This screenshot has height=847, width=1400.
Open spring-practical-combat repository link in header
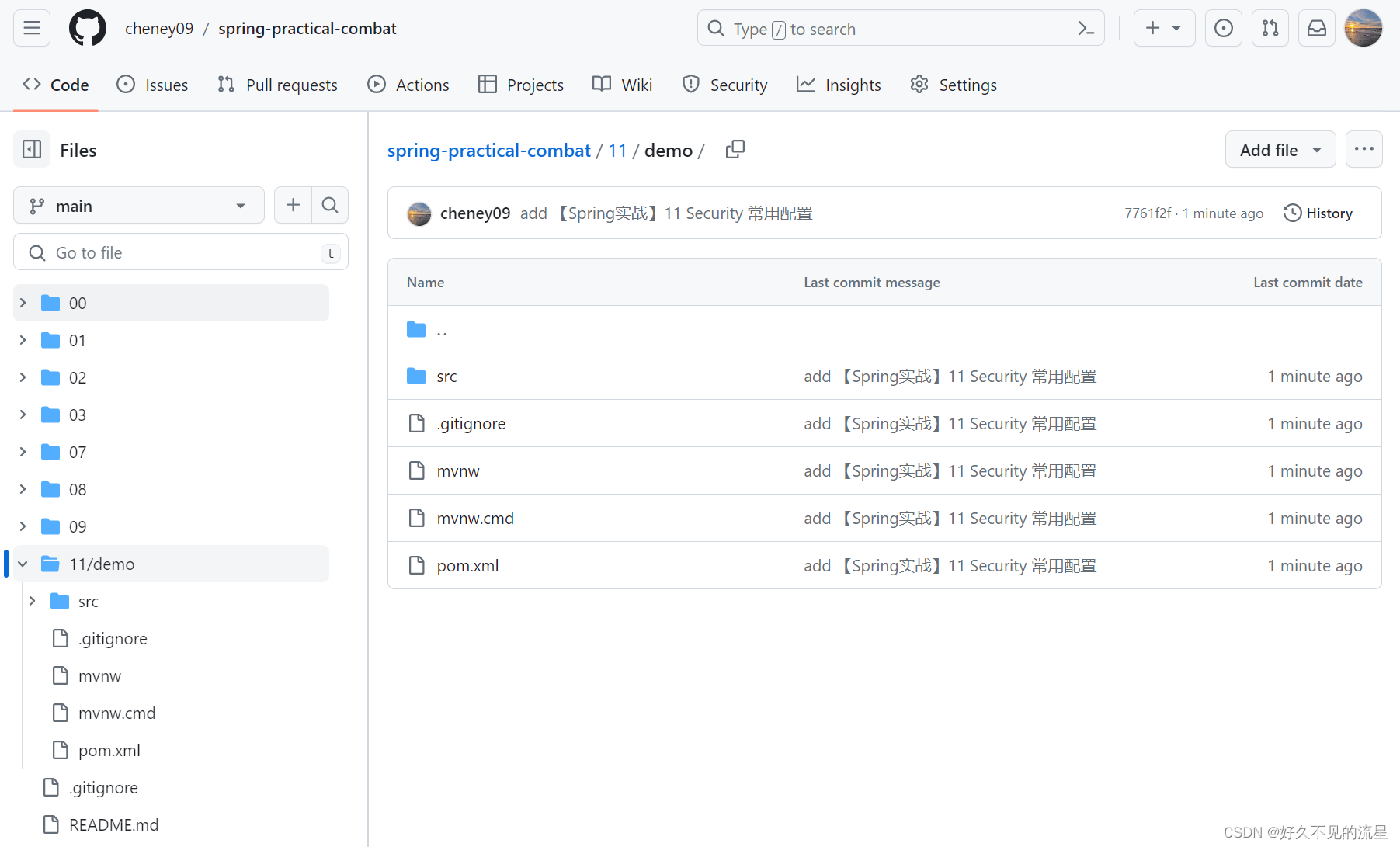click(x=307, y=29)
